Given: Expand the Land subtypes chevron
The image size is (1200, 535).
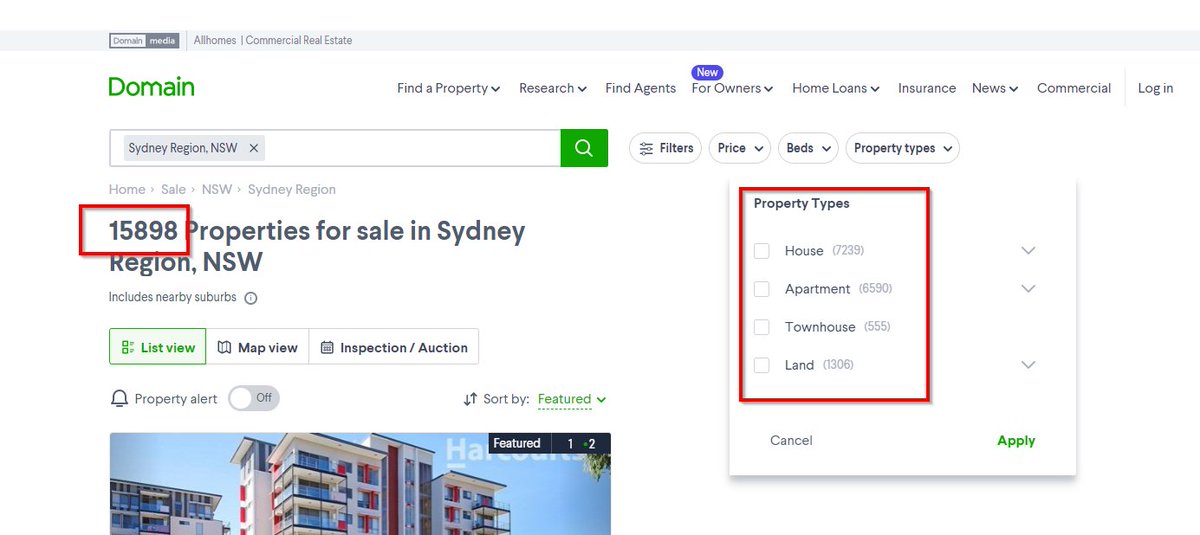Looking at the screenshot, I should 1028,365.
